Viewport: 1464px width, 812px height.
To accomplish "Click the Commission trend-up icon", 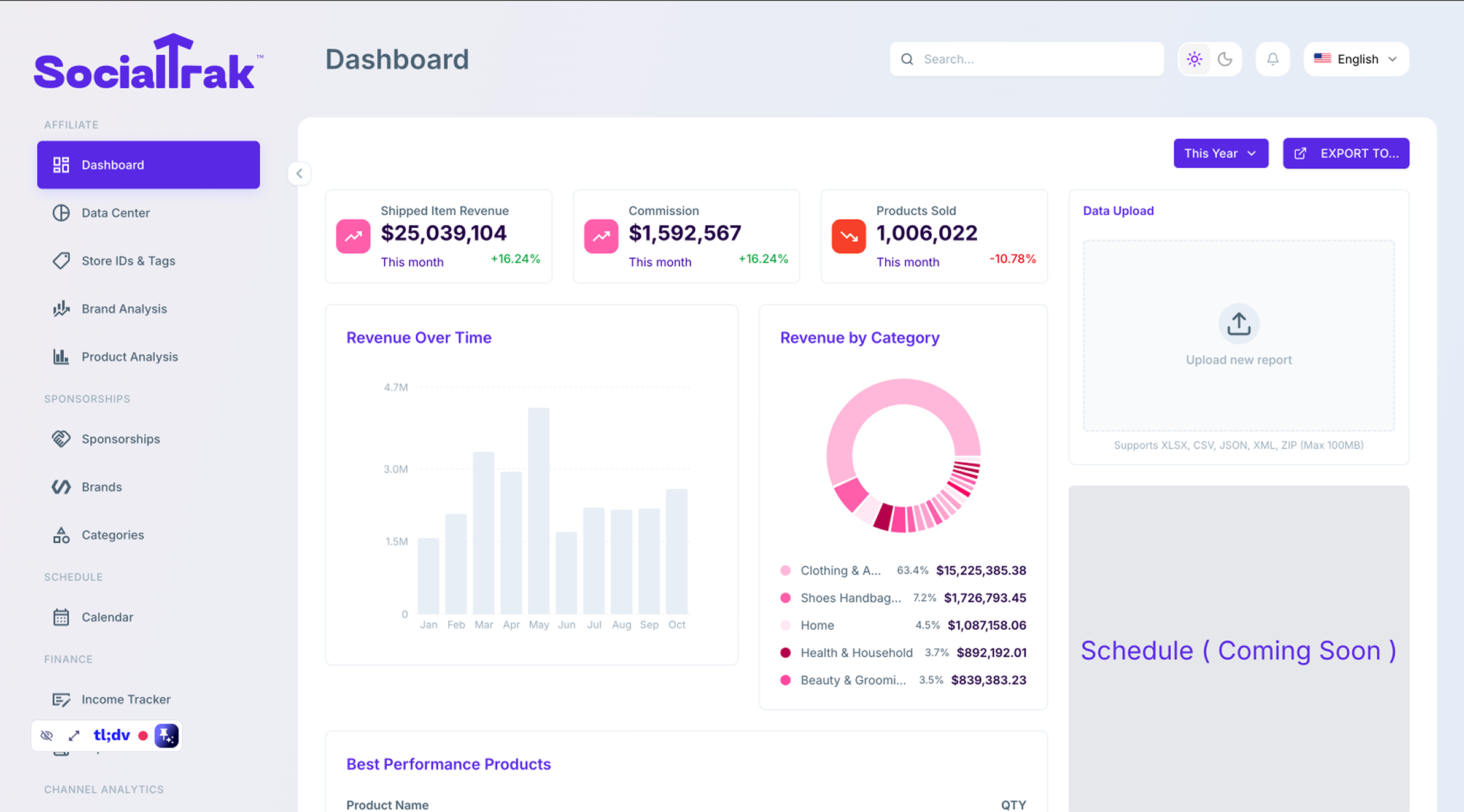I will pos(601,236).
